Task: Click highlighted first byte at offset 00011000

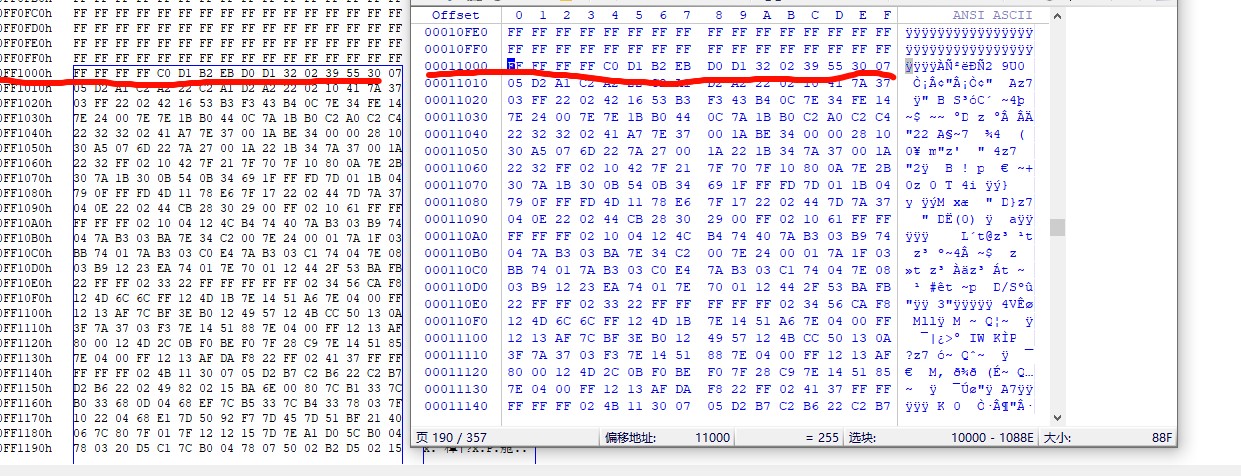Action: [515, 66]
